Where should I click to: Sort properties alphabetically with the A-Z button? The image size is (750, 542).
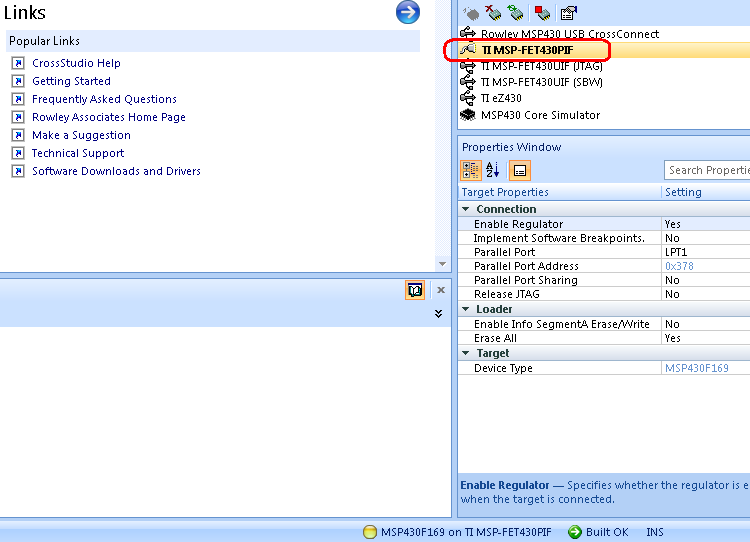493,170
